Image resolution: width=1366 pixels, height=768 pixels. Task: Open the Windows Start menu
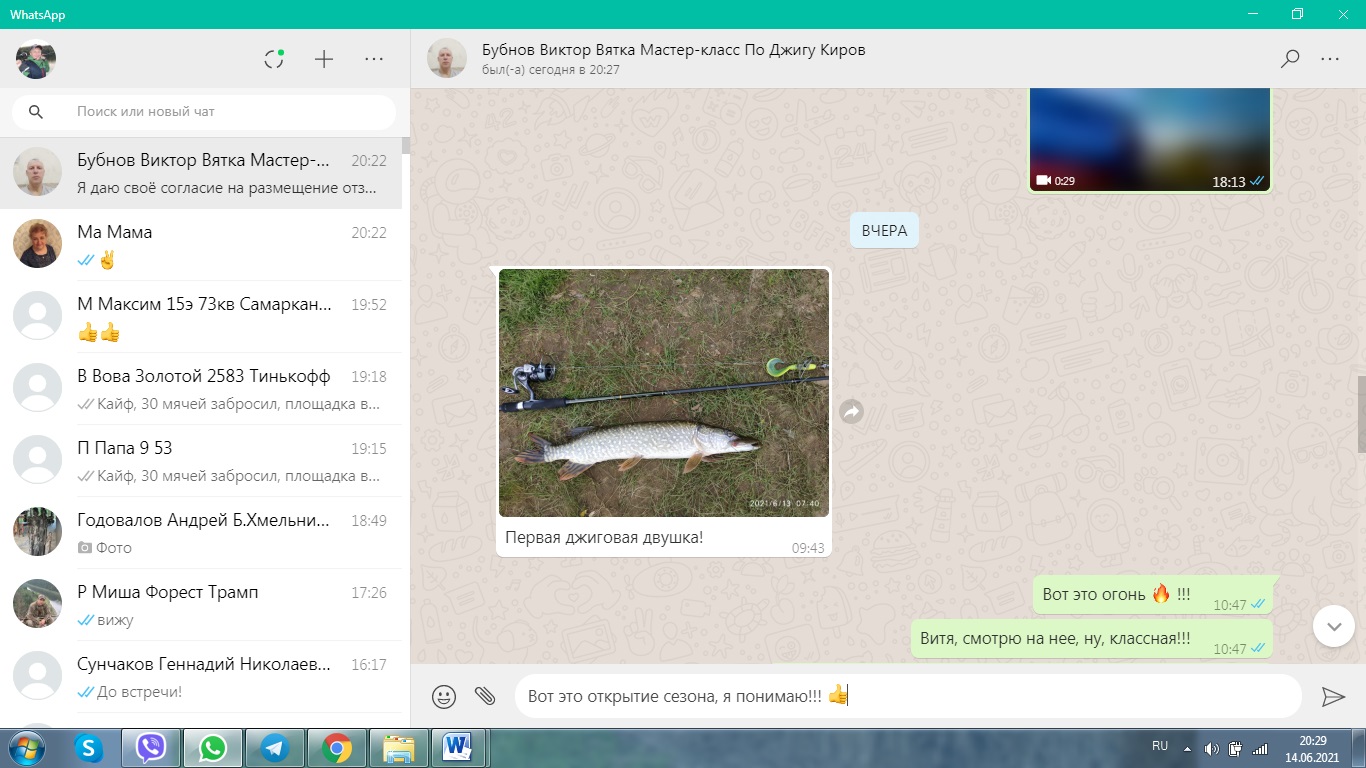pyautogui.click(x=27, y=748)
